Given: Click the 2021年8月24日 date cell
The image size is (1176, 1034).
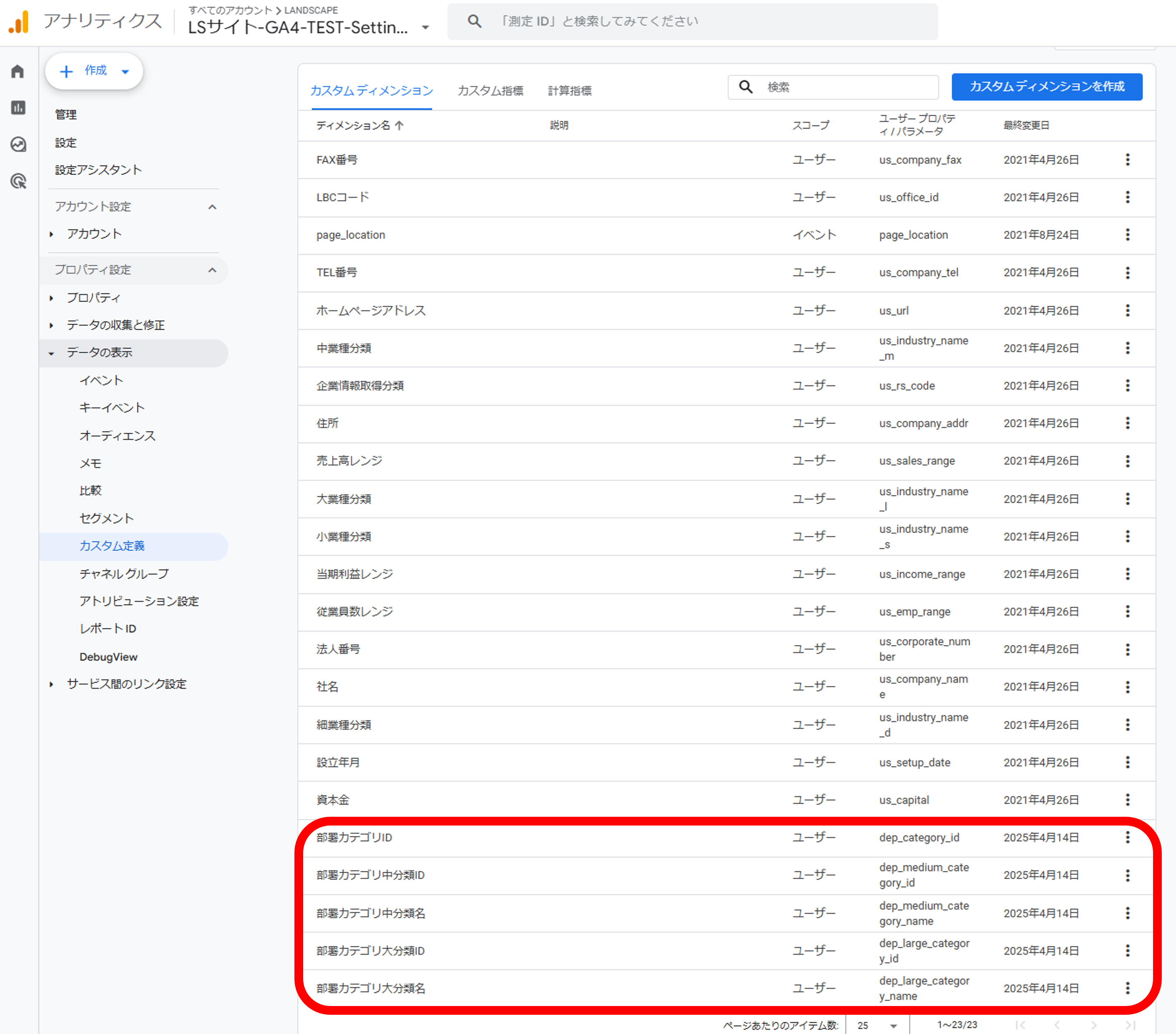Looking at the screenshot, I should (1041, 234).
